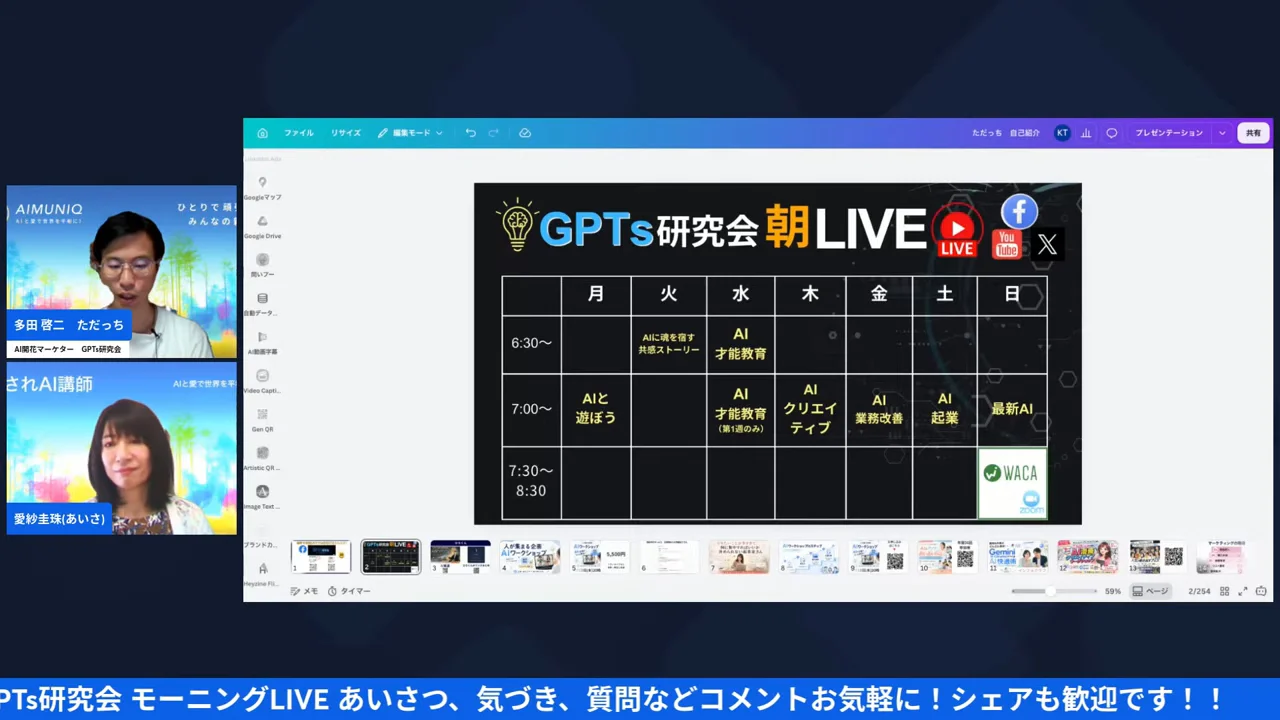Select page 6 thumbnail

pyautogui.click(x=670, y=556)
